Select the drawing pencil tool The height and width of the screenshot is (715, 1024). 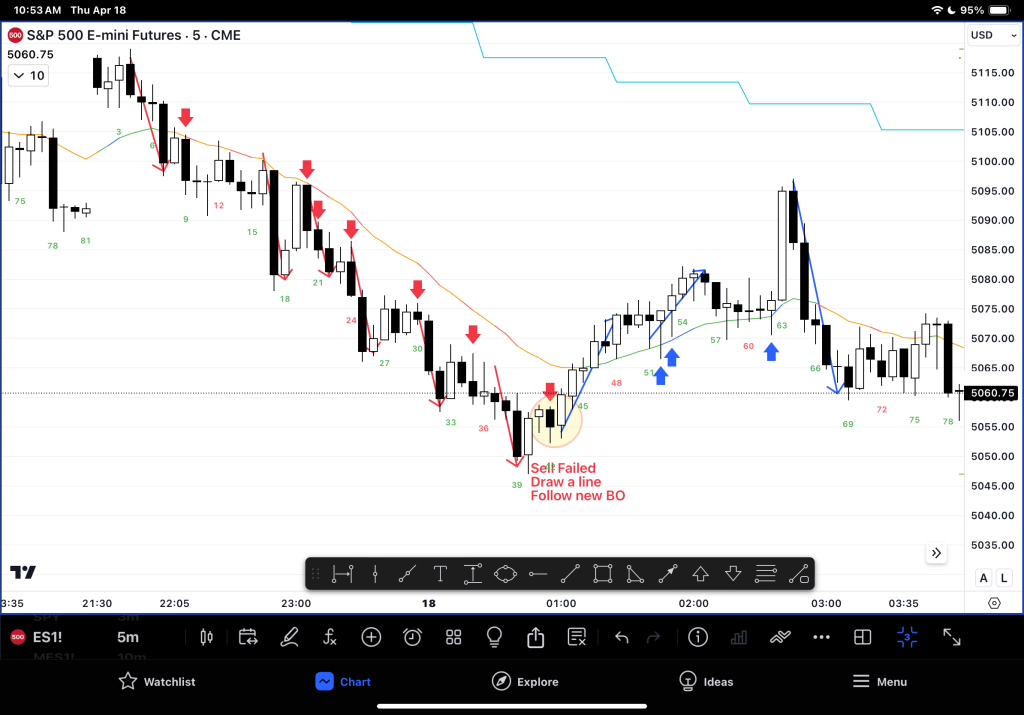coord(289,637)
